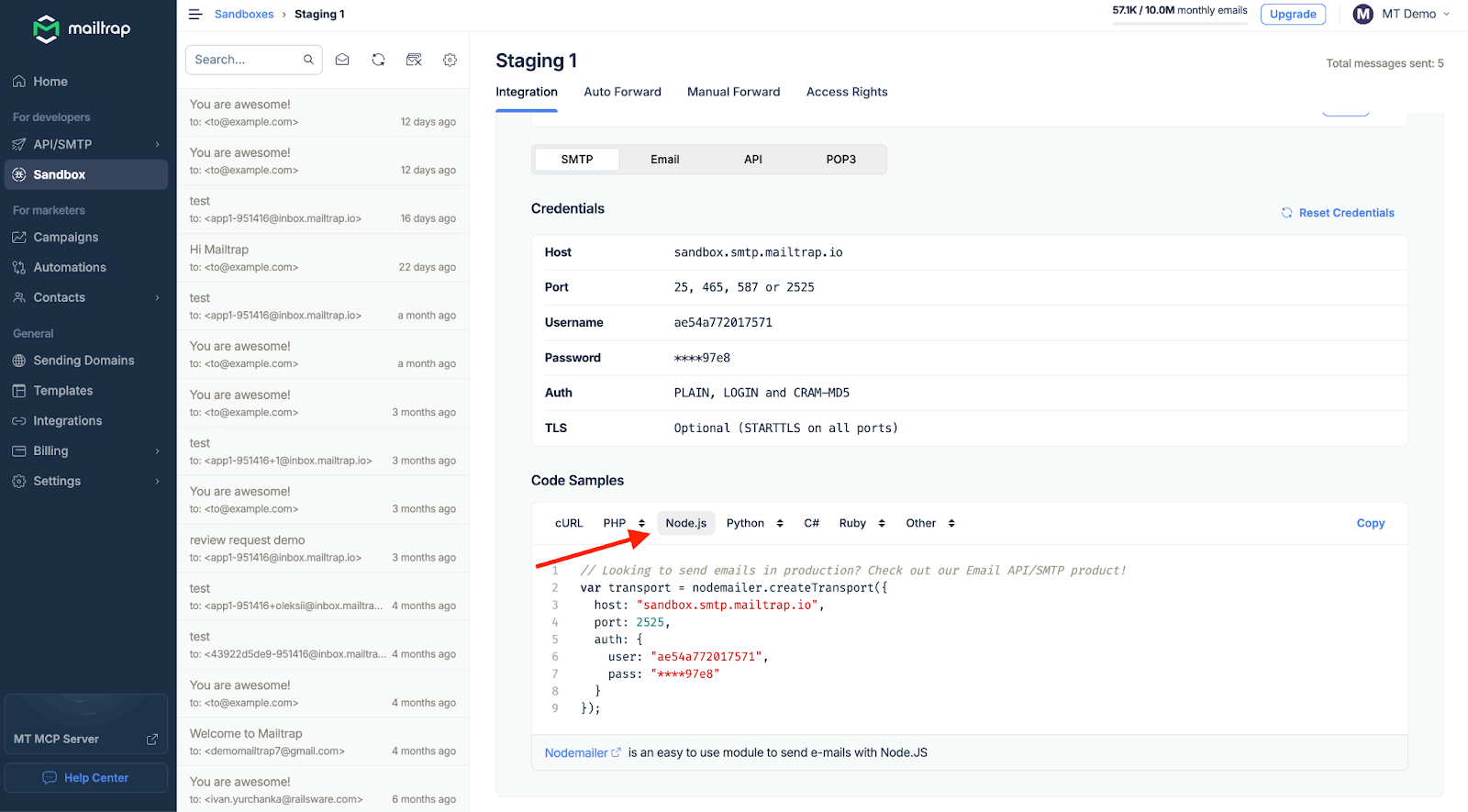Select the cURL code sample
The width and height of the screenshot is (1468, 812).
click(x=569, y=523)
